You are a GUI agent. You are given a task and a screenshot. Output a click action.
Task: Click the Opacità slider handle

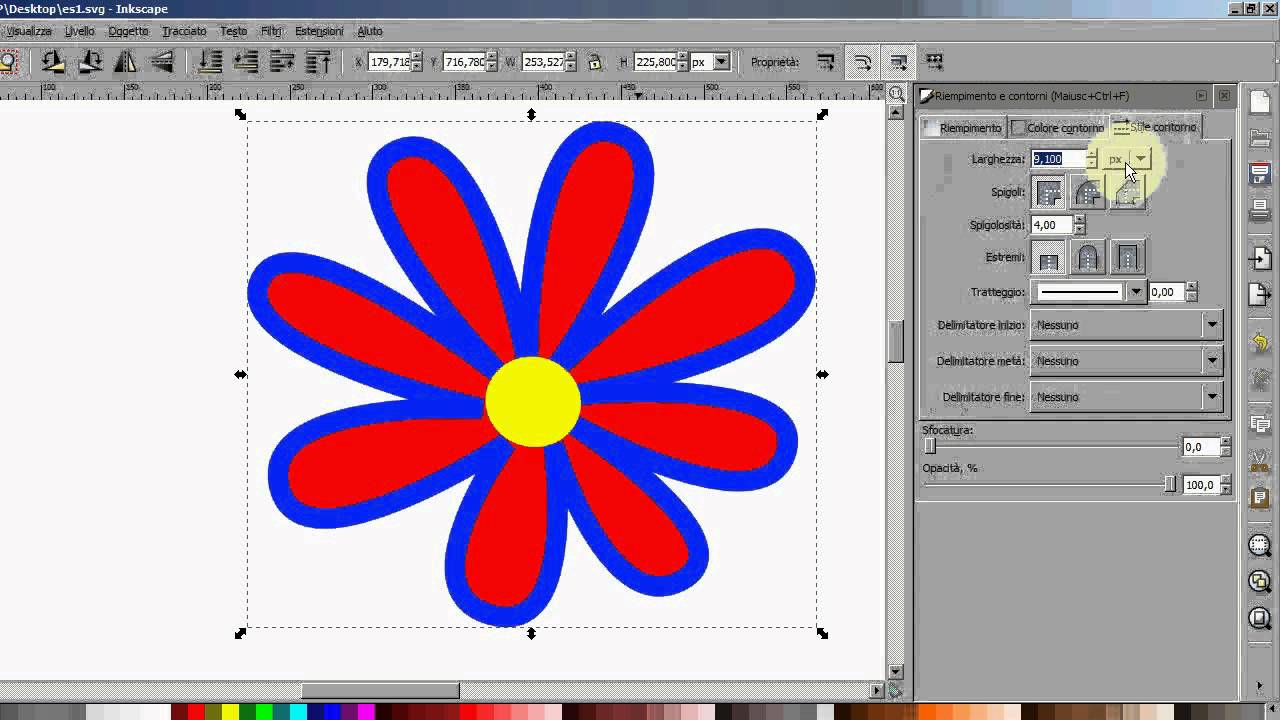(1170, 485)
